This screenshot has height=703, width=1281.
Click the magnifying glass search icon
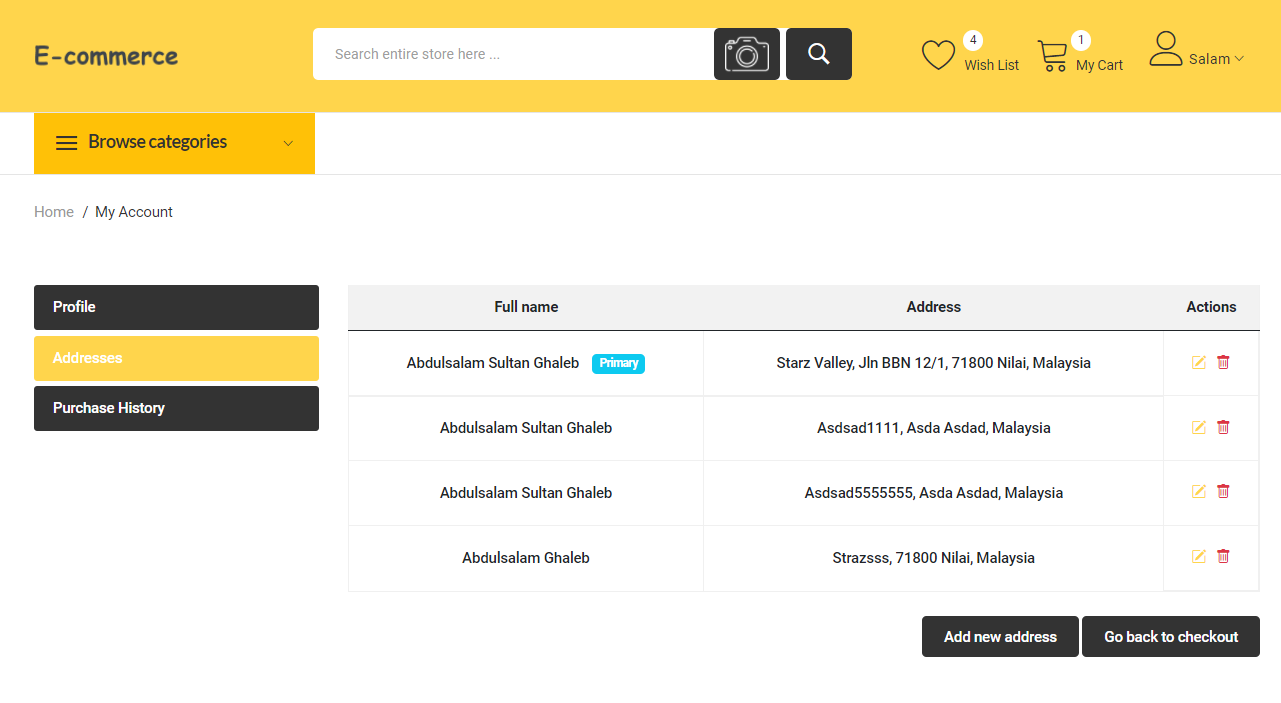[x=818, y=53]
